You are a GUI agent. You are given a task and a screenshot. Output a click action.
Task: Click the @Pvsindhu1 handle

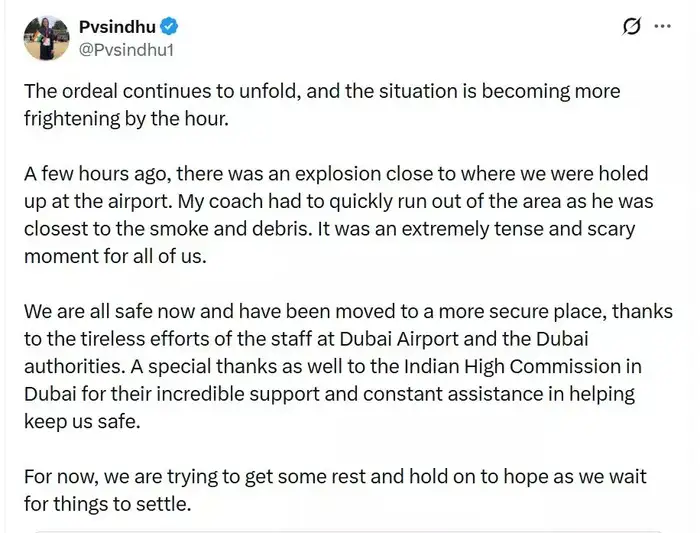(119, 48)
